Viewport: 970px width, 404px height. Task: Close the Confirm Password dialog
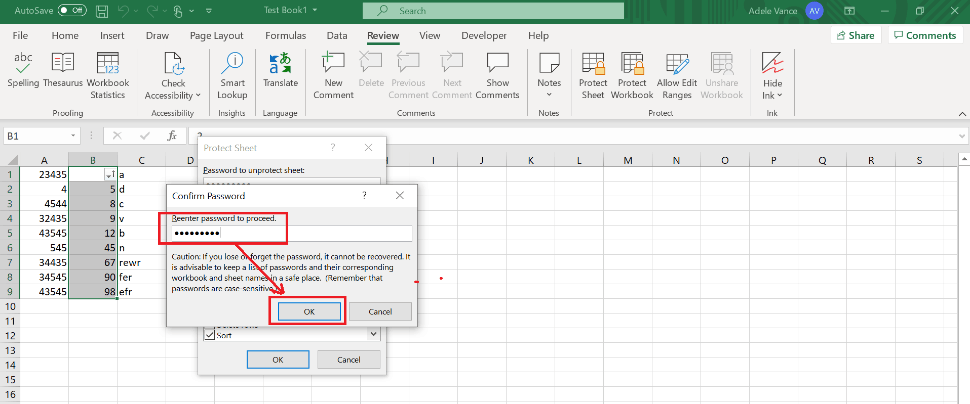[x=400, y=196]
